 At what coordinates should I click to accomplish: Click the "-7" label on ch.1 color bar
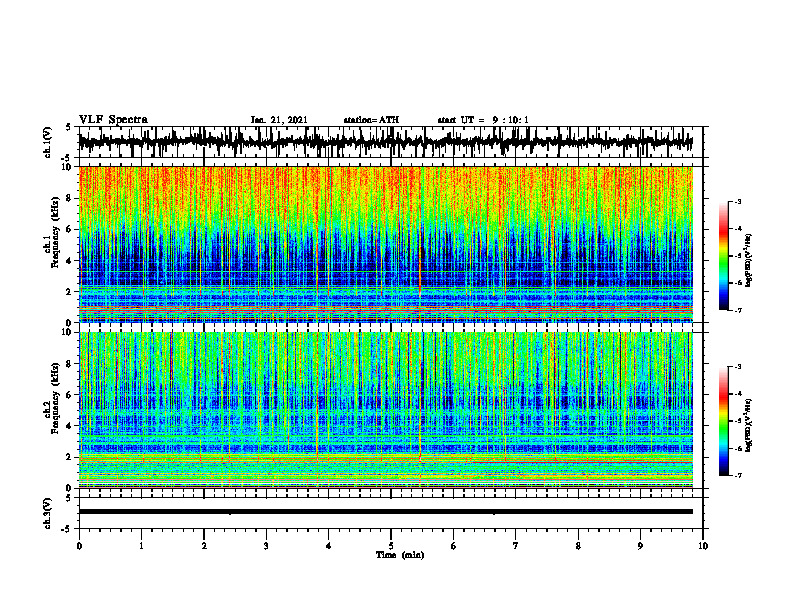[x=738, y=310]
